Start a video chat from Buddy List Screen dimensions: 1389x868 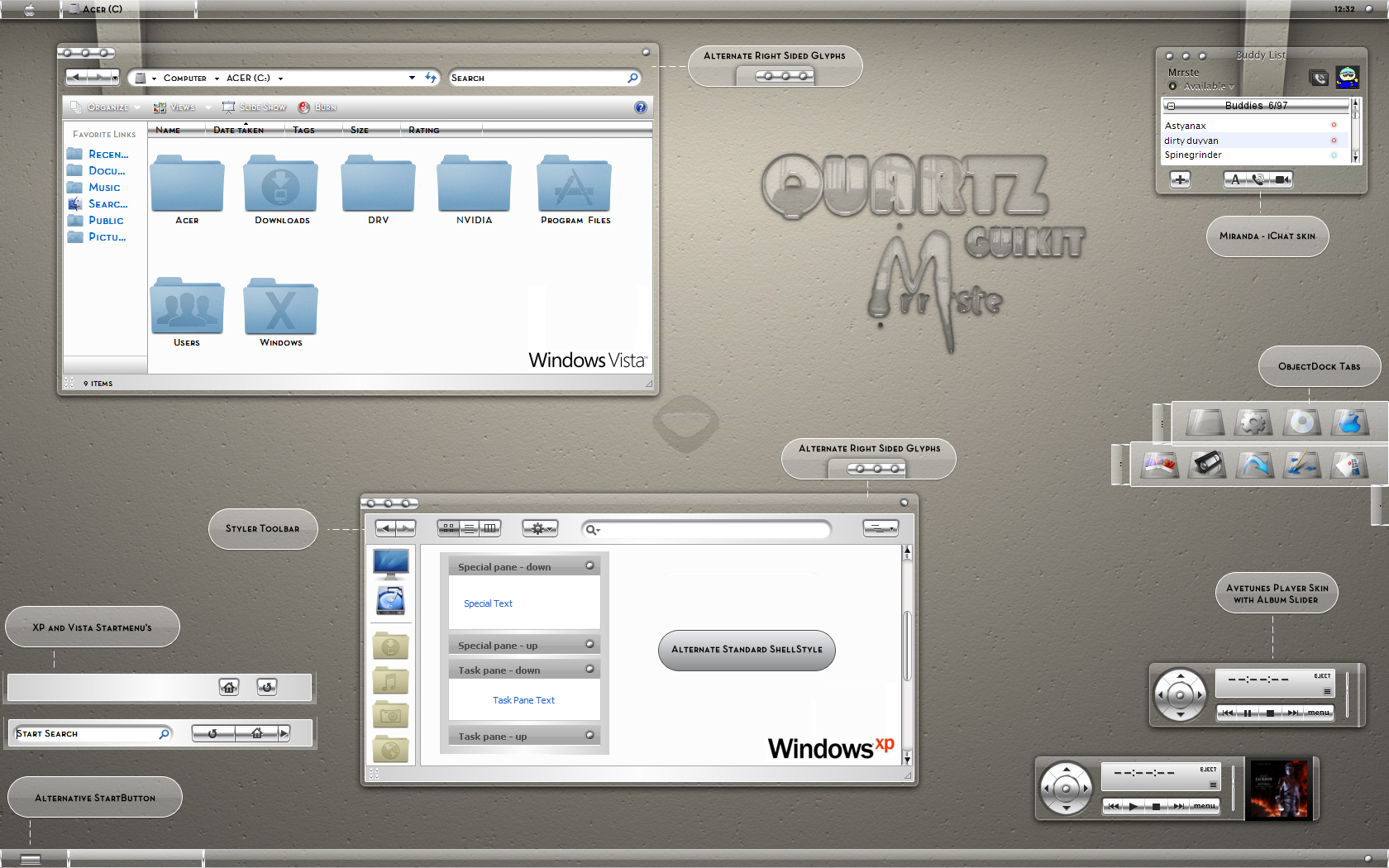(x=1282, y=179)
